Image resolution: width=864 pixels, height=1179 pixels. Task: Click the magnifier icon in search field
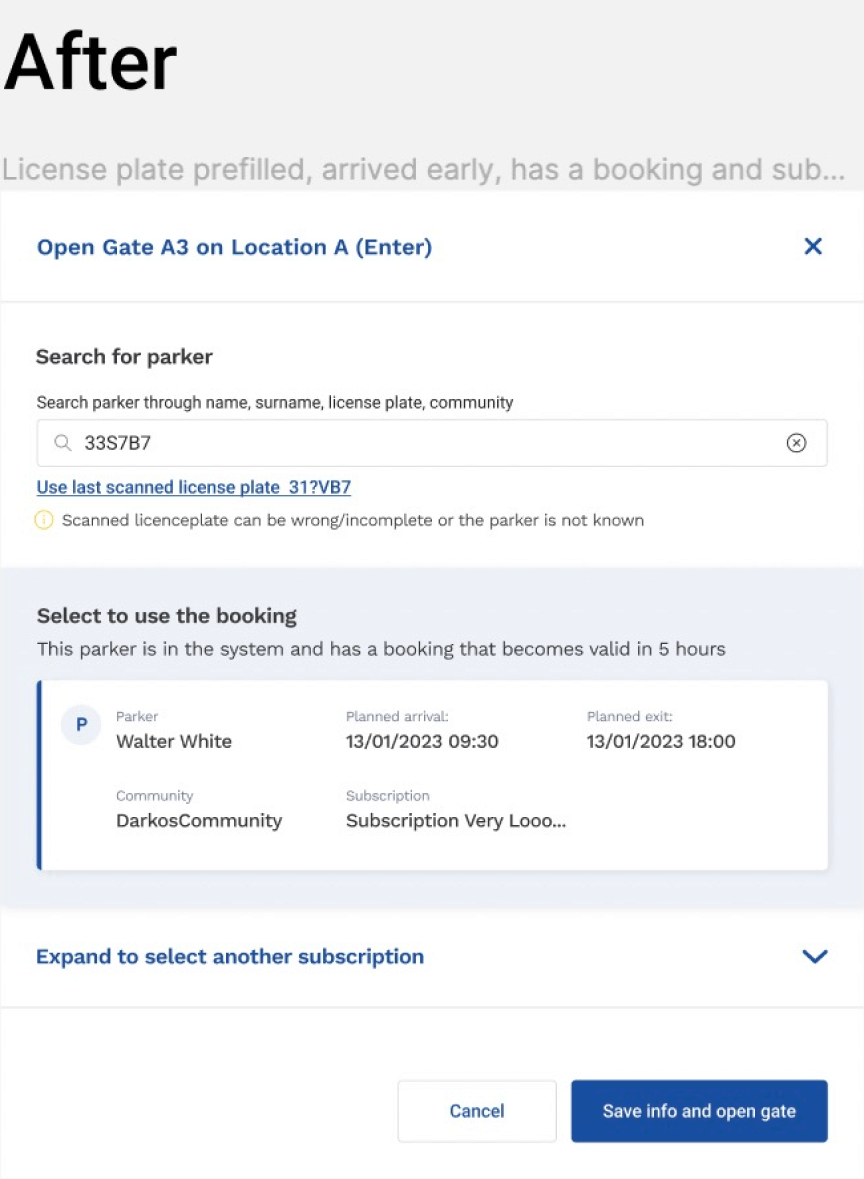click(x=62, y=443)
